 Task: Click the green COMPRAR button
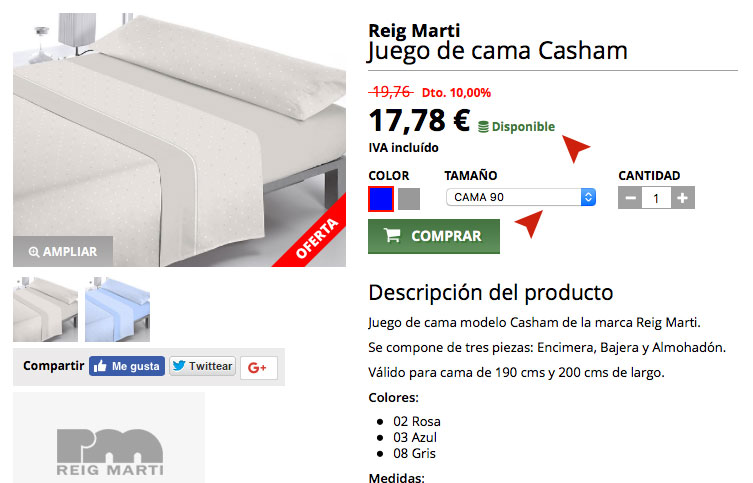click(434, 236)
